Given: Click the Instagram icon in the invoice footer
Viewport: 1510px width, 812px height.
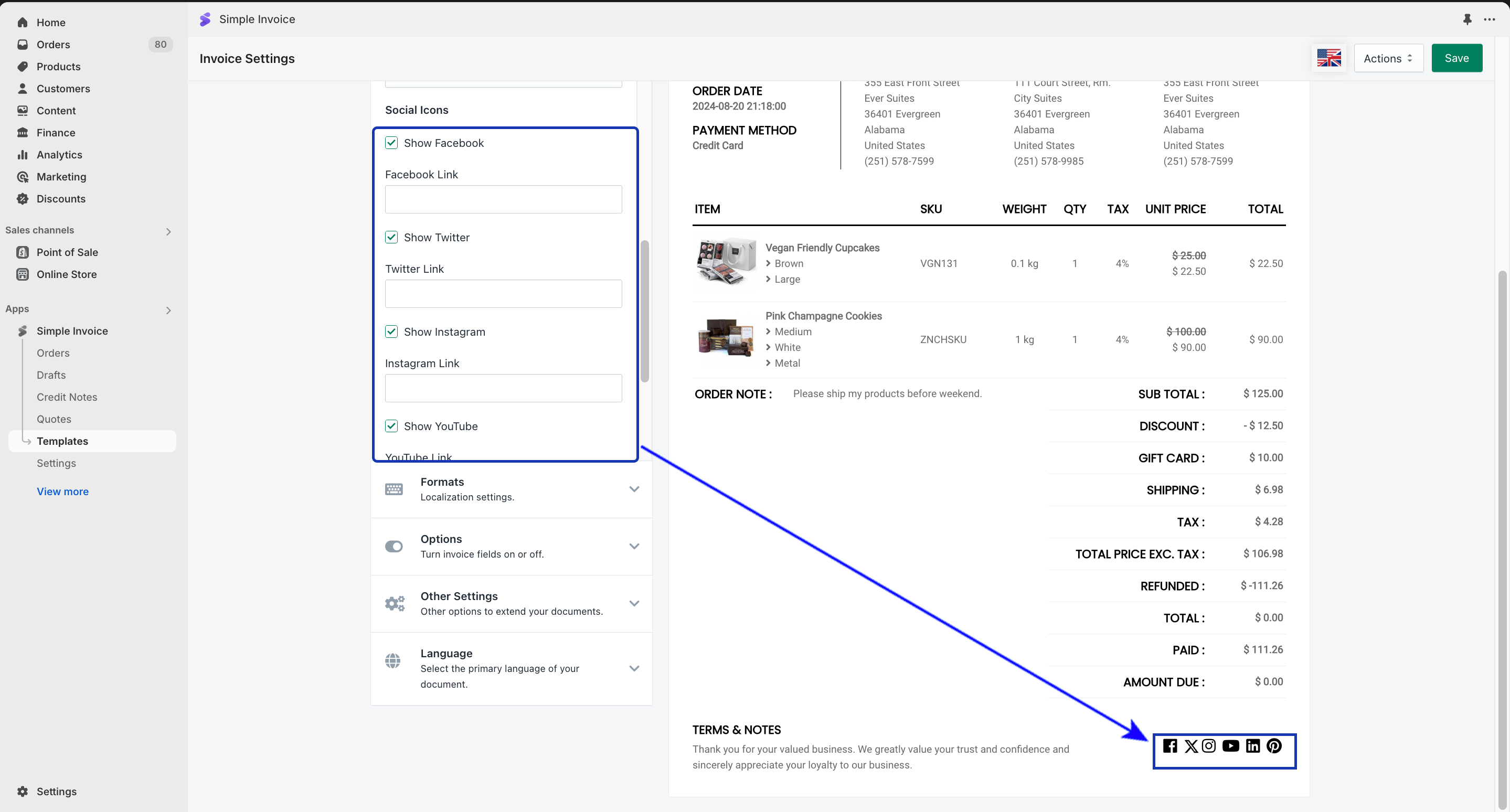Looking at the screenshot, I should (x=1209, y=746).
